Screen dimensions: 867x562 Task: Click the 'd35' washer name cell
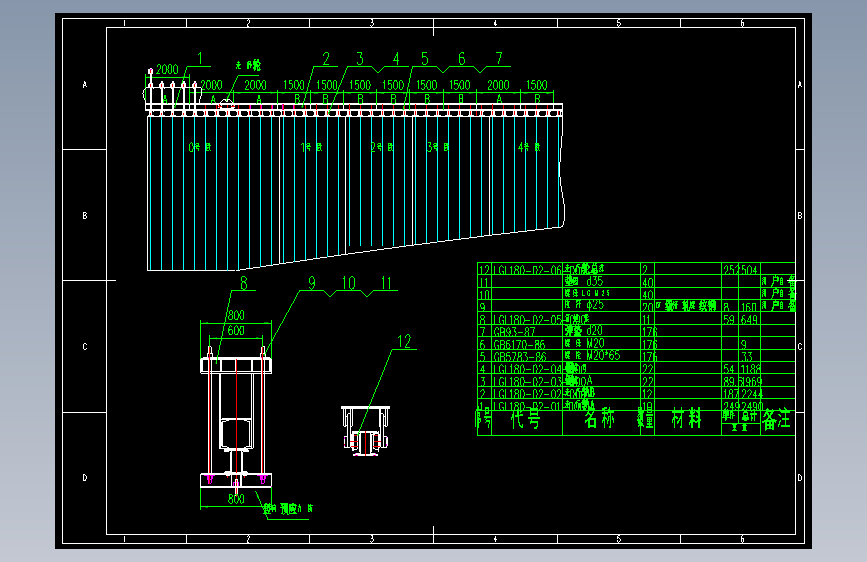click(584, 282)
